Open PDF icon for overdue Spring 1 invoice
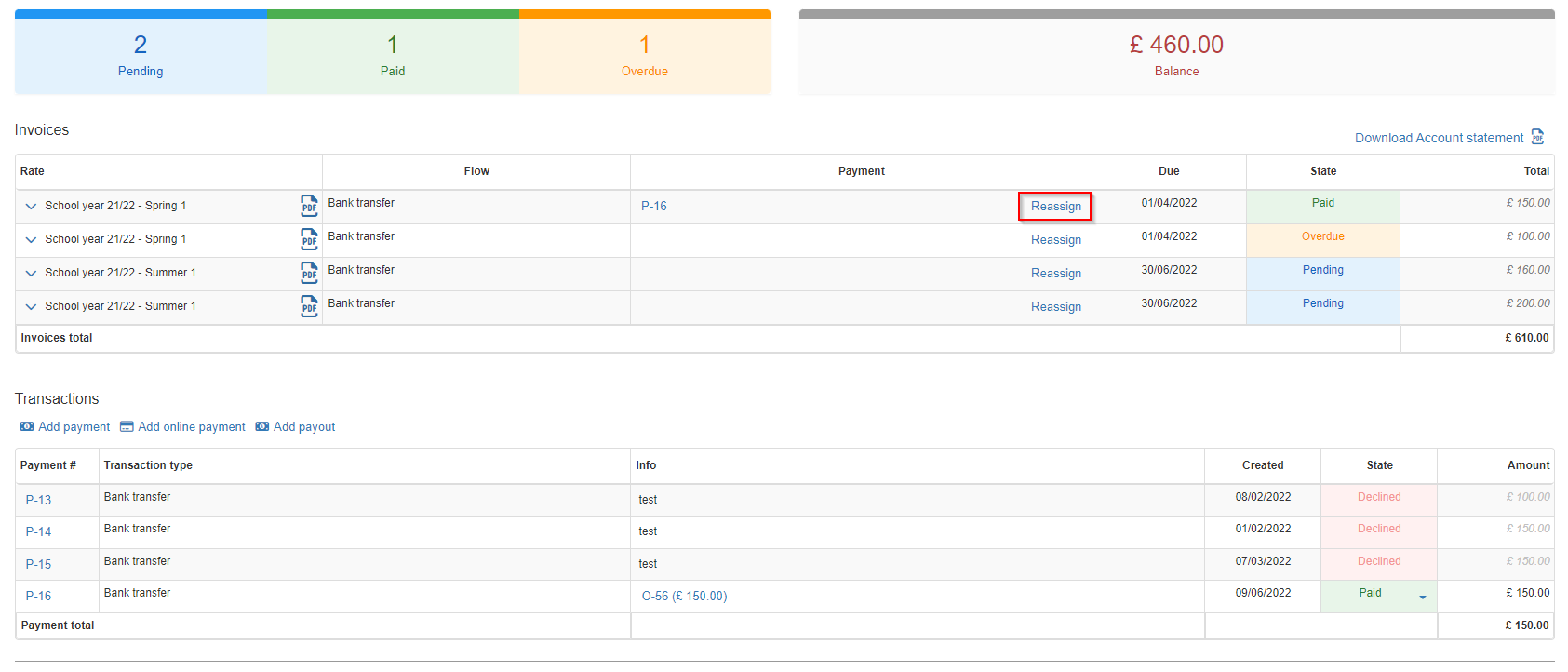Screen dimensions: 1568x672 (x=309, y=239)
